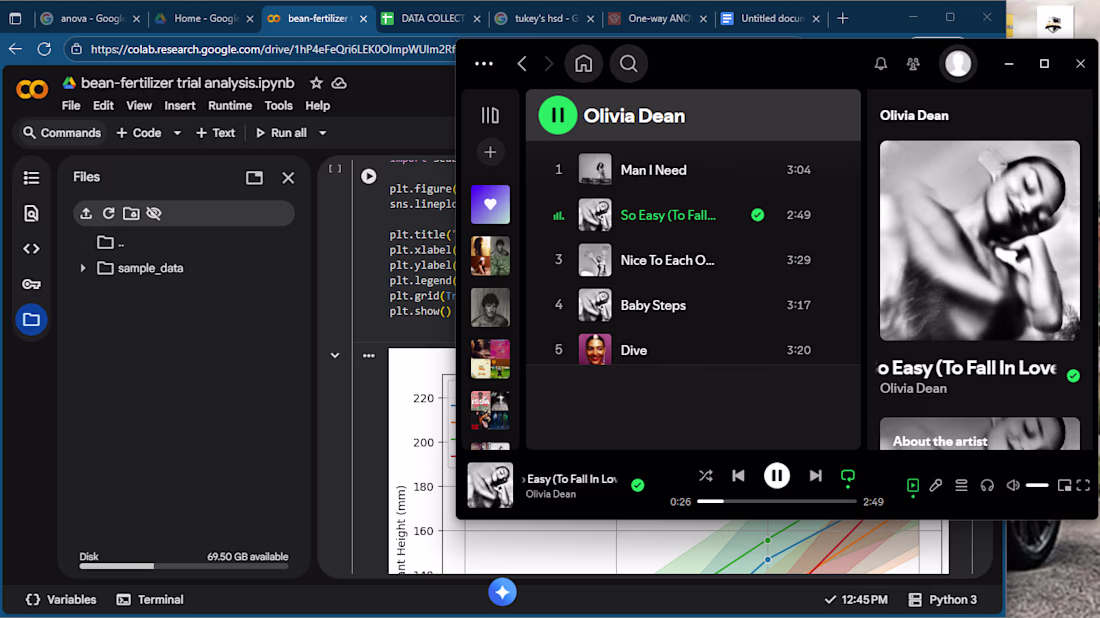This screenshot has height=618, width=1100.
Task: Open Spotify miniplayer icon
Action: tap(1064, 485)
